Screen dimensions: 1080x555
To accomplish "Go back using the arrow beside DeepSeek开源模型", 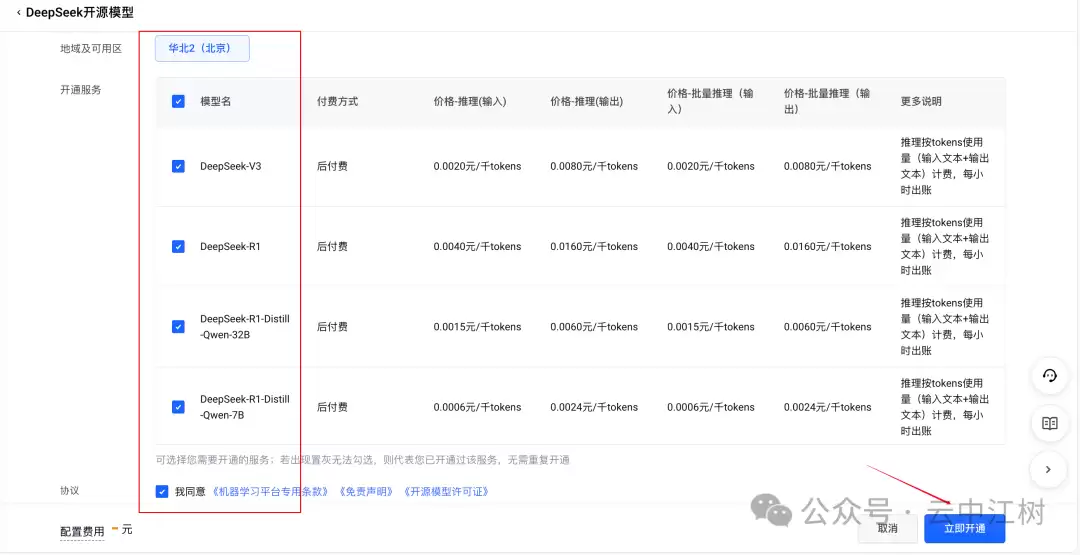I will [x=18, y=12].
